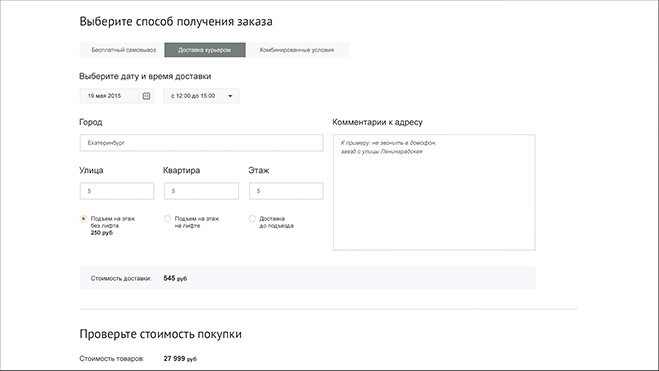Select radio "Доставка до подъезда"
The height and width of the screenshot is (371, 659).
[x=252, y=218]
